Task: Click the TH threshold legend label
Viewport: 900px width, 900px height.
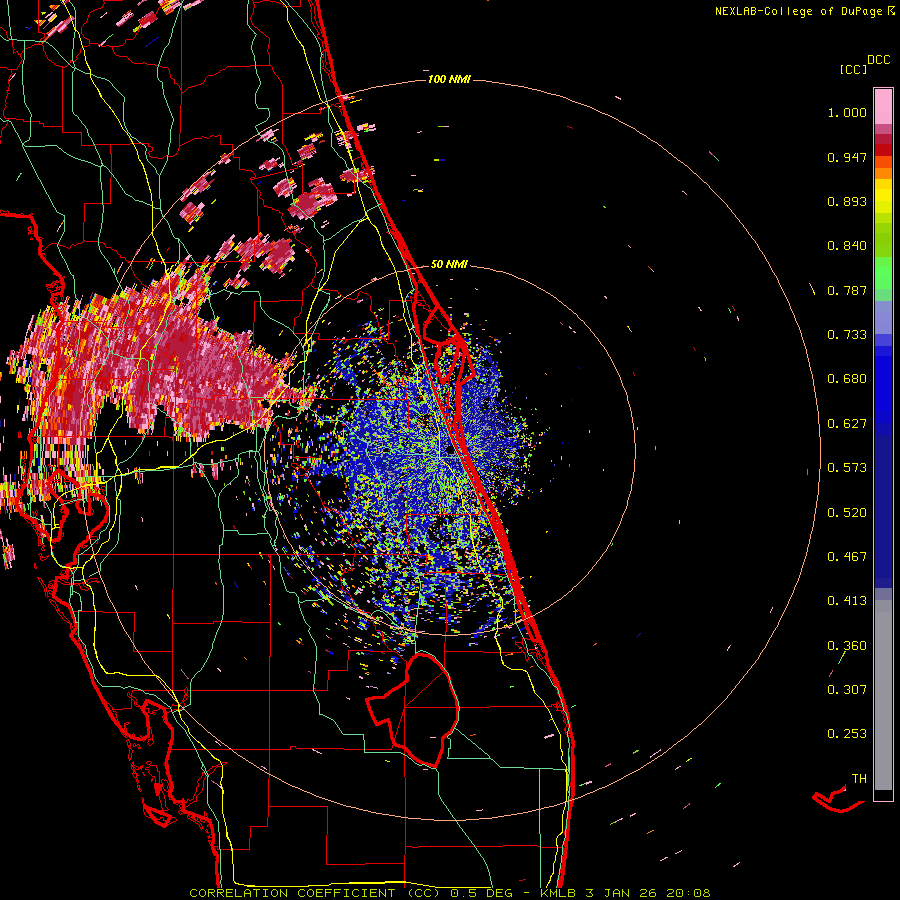Action: [x=859, y=779]
